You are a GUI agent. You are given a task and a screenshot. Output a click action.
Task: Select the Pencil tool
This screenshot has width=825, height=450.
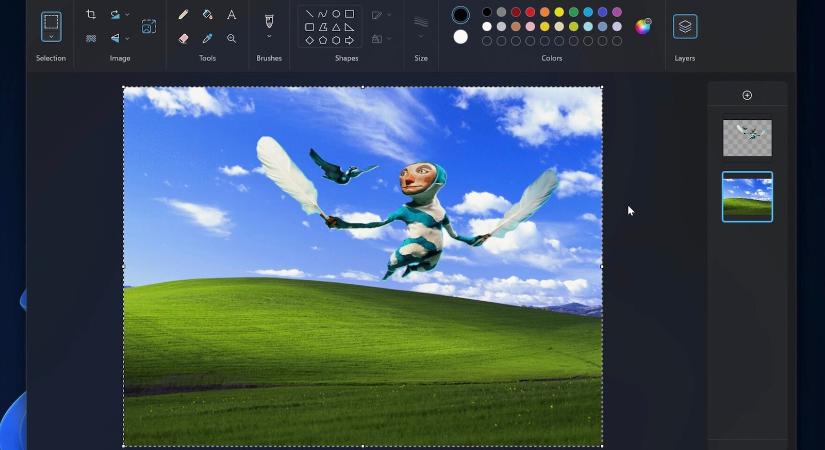pos(183,15)
